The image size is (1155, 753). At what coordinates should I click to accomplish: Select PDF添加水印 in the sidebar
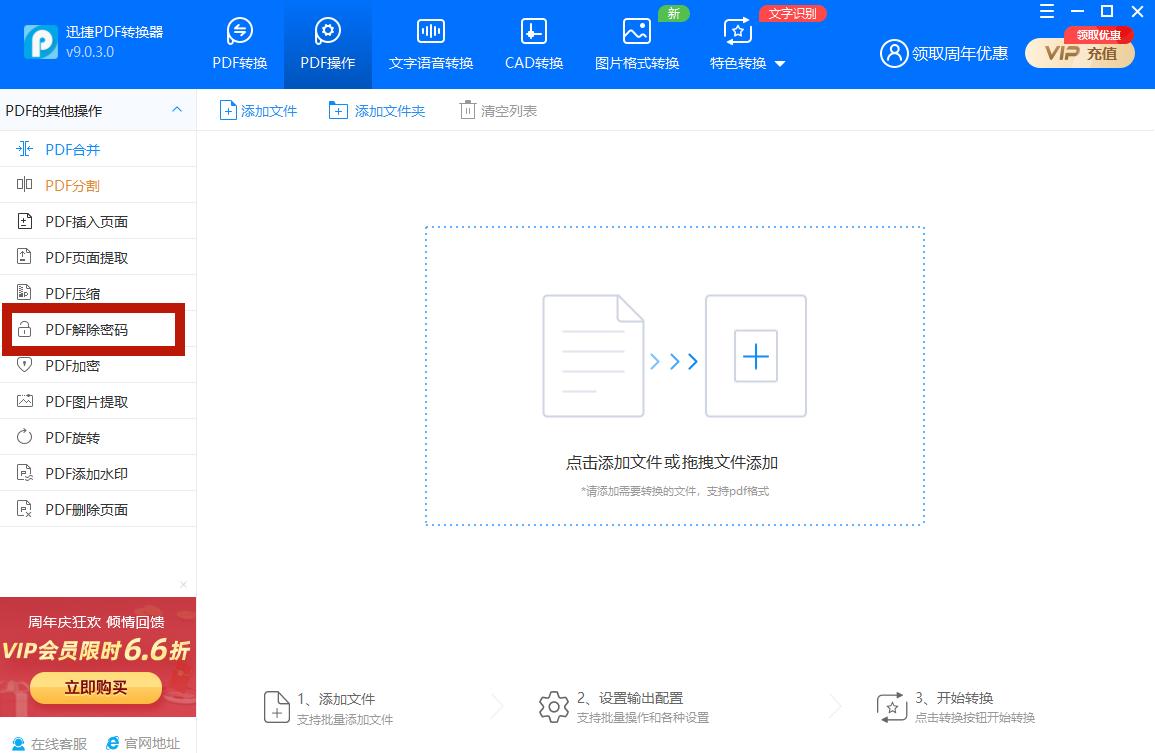(x=82, y=472)
